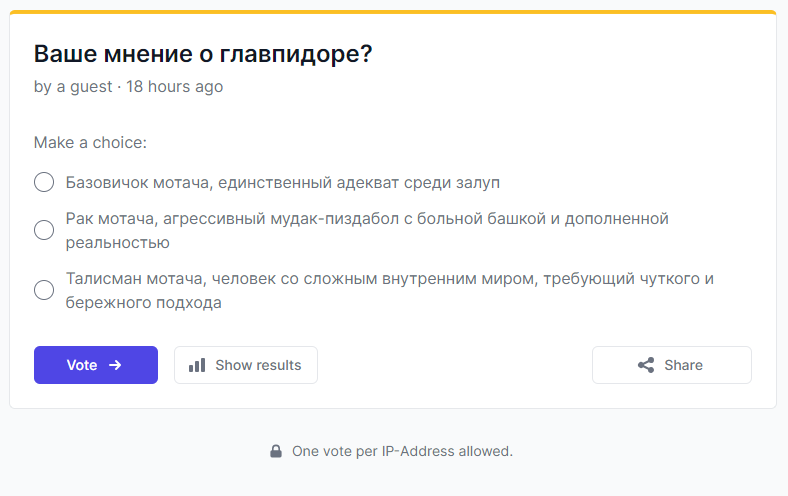Submit the poll with the Vote button
The image size is (788, 496).
click(96, 365)
